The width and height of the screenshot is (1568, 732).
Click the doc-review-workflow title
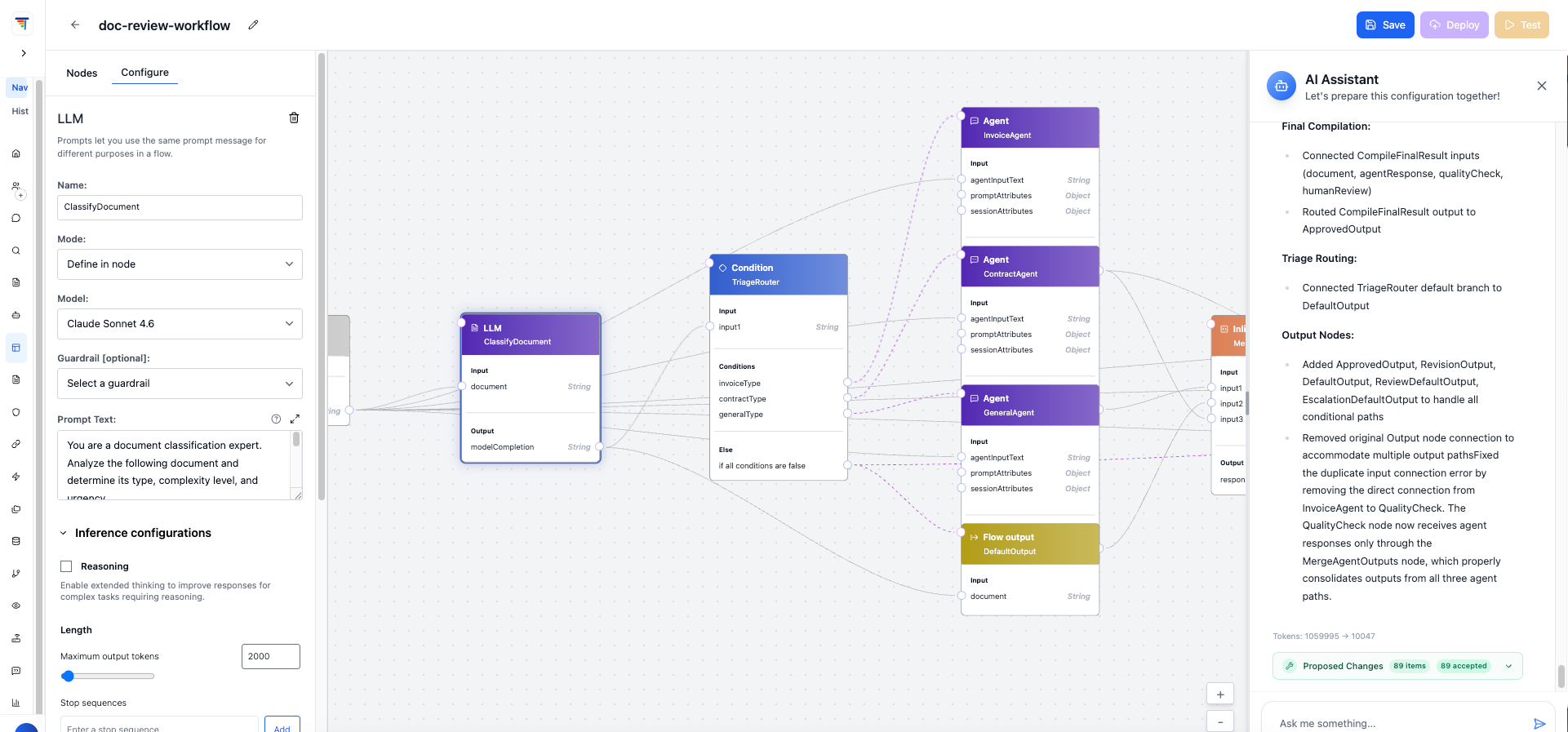164,25
